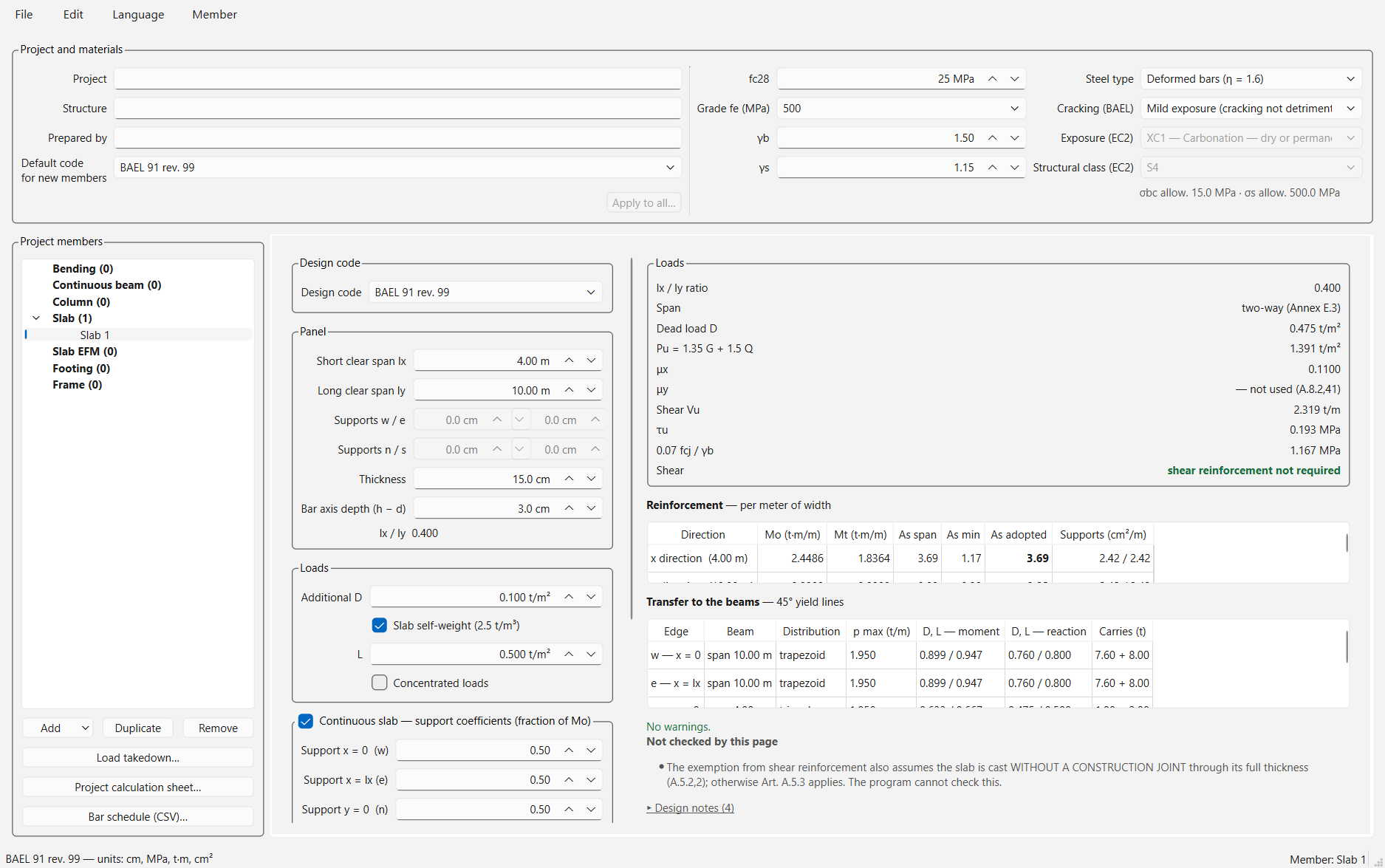Click the Reinforcement table scrollbar
The height and width of the screenshot is (868, 1385).
click(1347, 544)
